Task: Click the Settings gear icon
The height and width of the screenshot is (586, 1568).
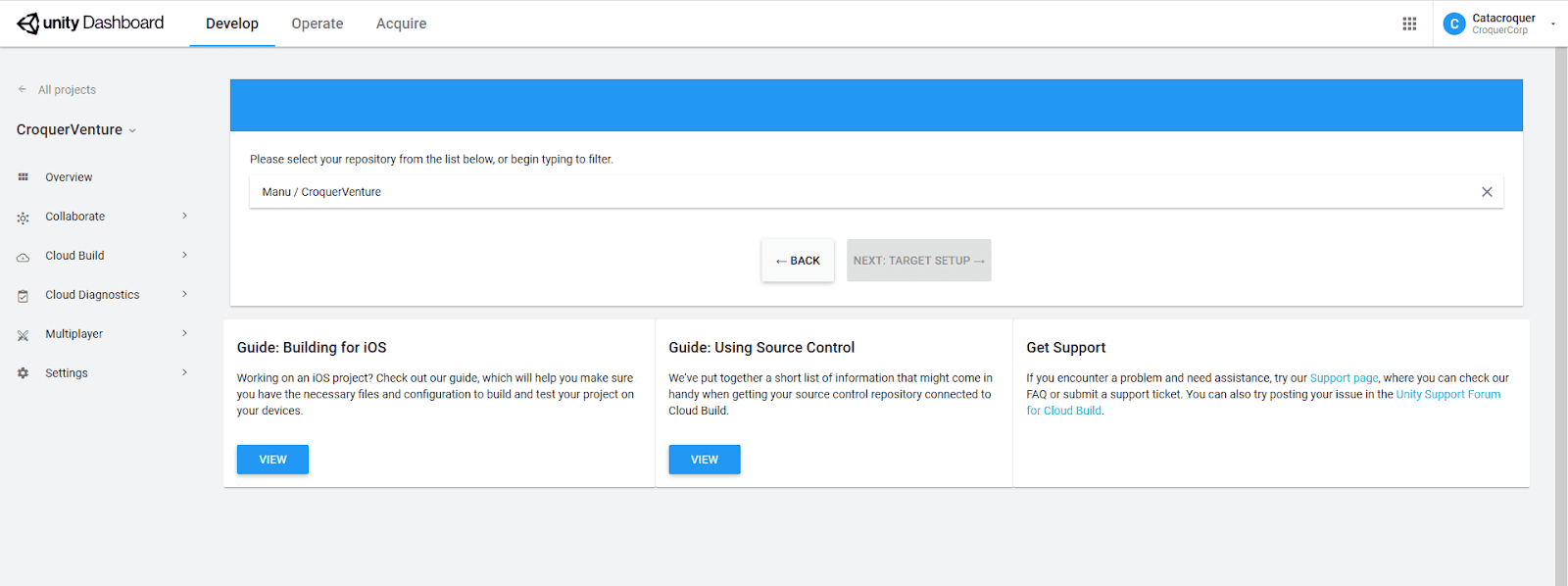Action: click(x=23, y=373)
